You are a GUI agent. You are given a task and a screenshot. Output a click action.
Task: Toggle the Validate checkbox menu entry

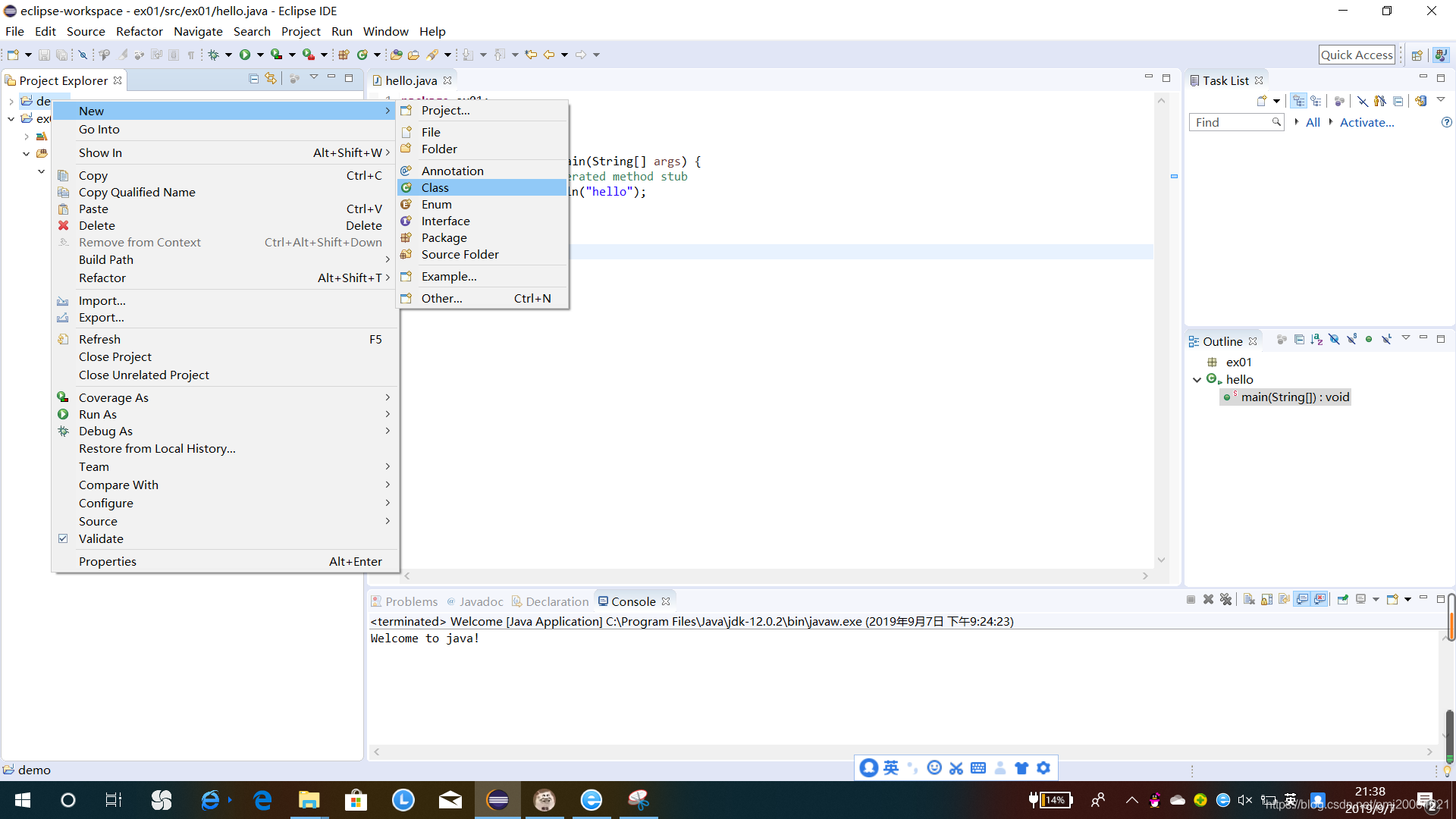coord(100,539)
